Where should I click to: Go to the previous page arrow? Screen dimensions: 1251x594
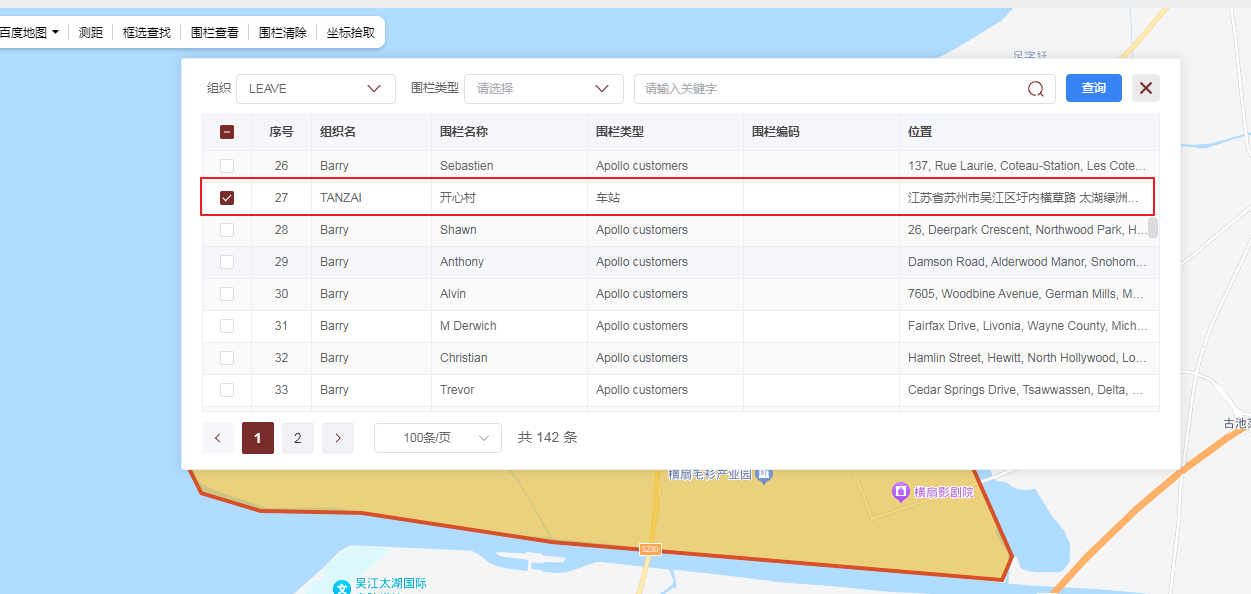218,438
